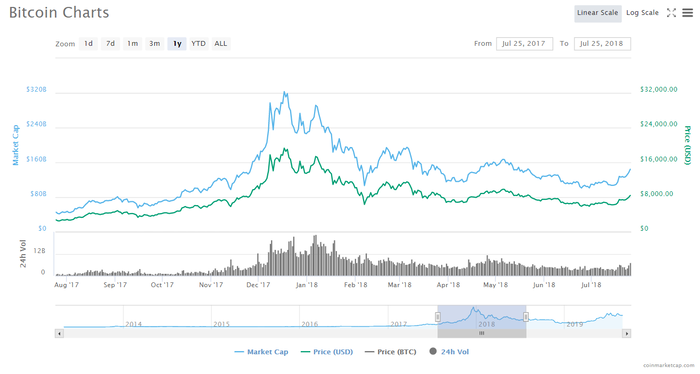The width and height of the screenshot is (700, 374).
Task: Toggle 24h Vol series in legend
Action: (449, 352)
